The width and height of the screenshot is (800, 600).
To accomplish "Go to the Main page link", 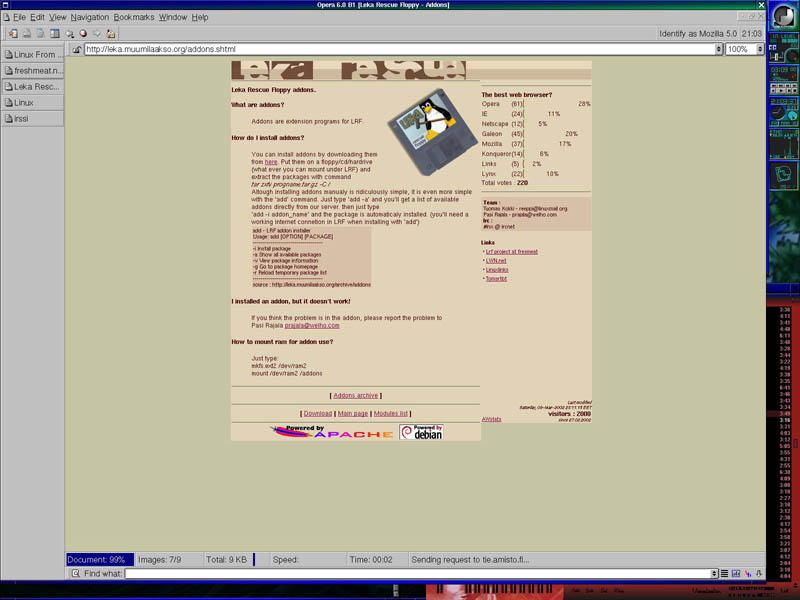I will [353, 414].
